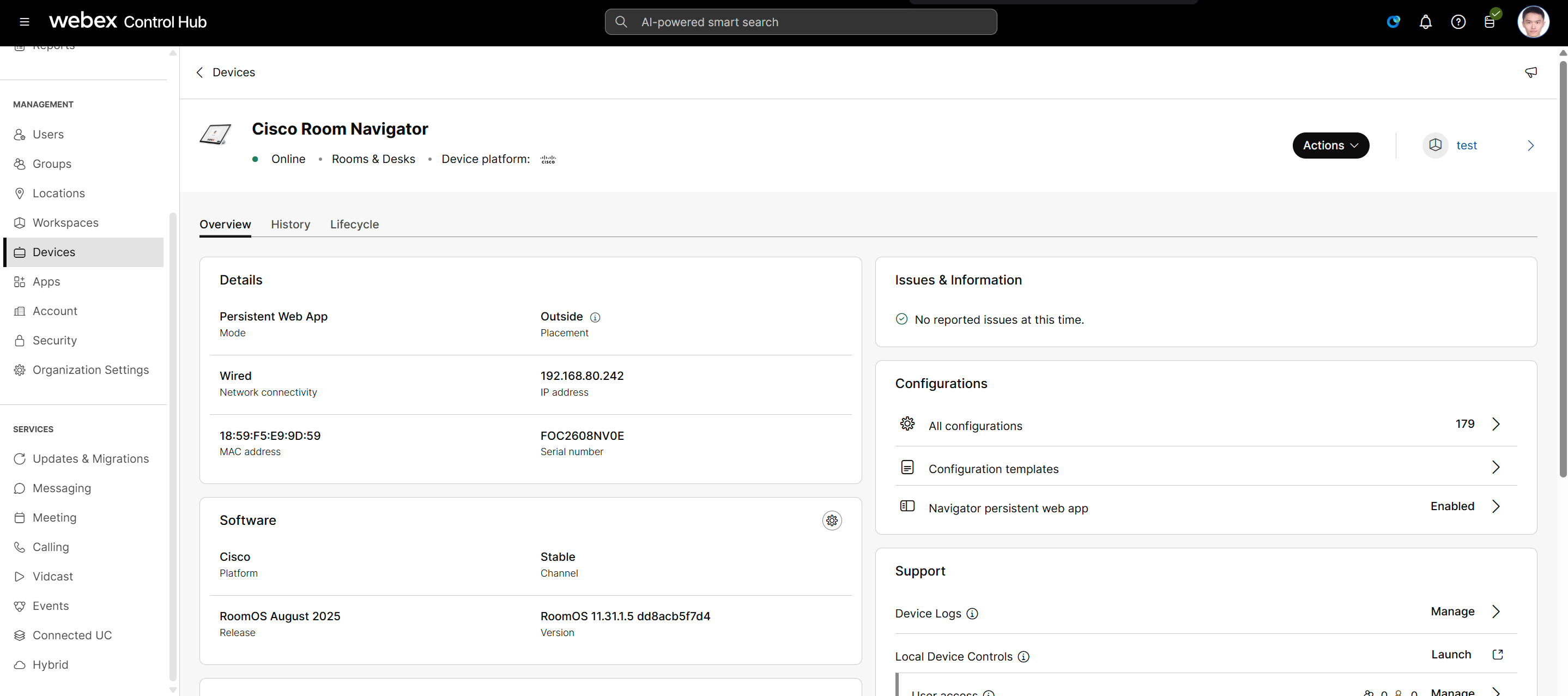Open Security in the sidebar
The width and height of the screenshot is (1568, 696).
[83, 341]
